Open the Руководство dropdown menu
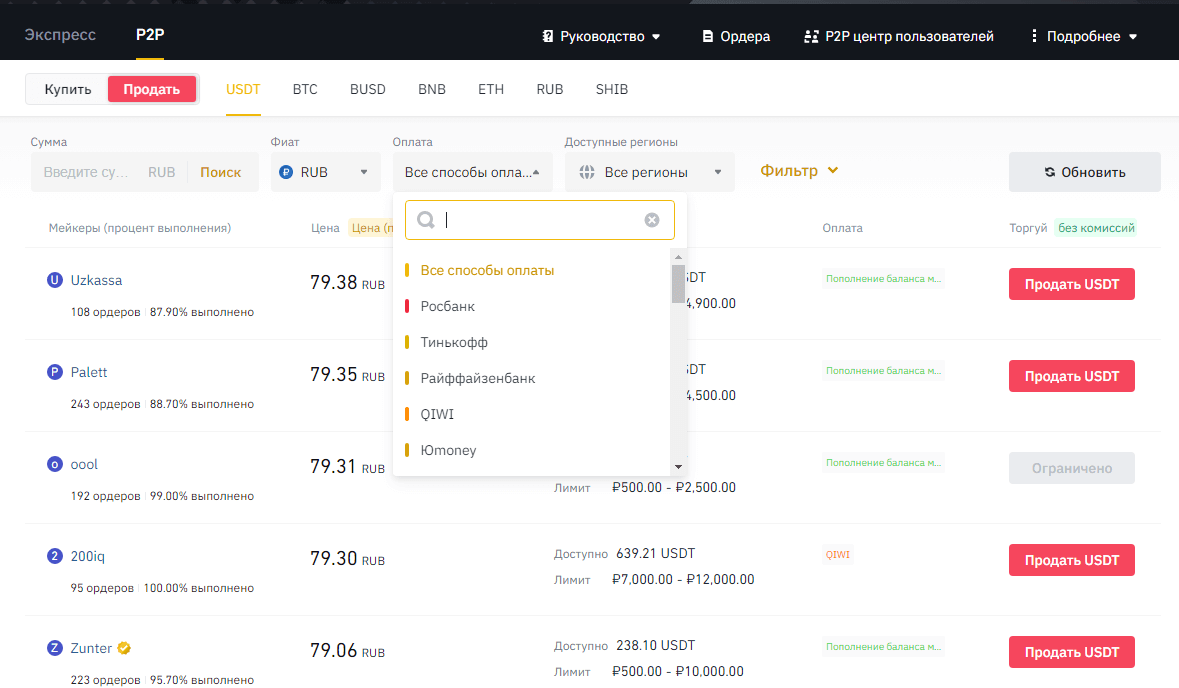The image size is (1179, 688). click(x=601, y=36)
